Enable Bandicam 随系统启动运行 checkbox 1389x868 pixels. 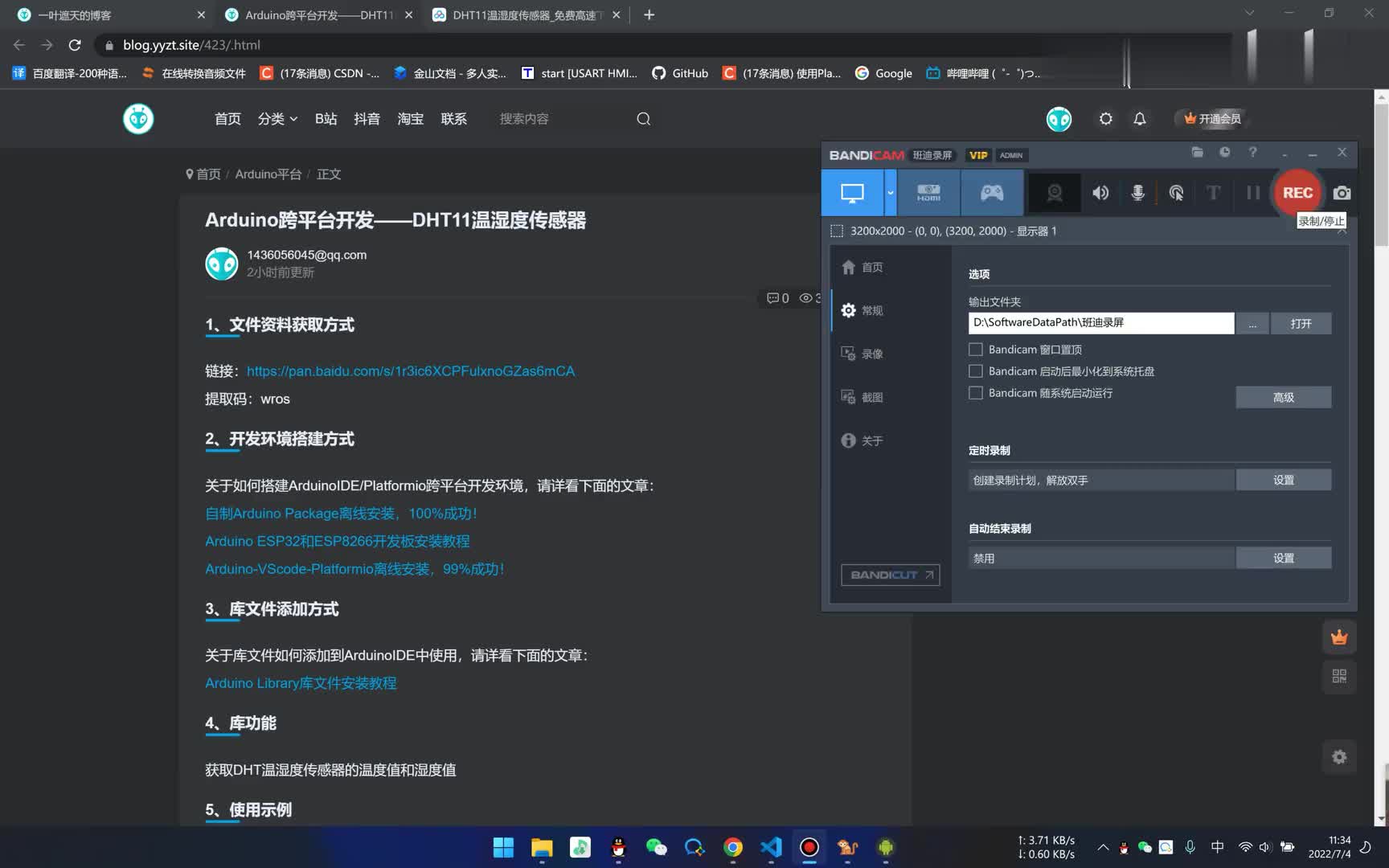click(x=976, y=393)
